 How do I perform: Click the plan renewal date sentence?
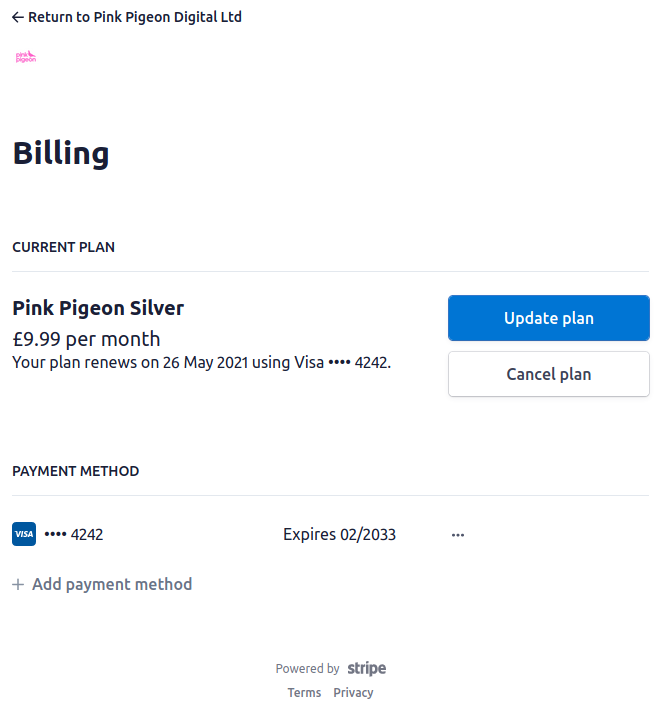[x=202, y=363]
